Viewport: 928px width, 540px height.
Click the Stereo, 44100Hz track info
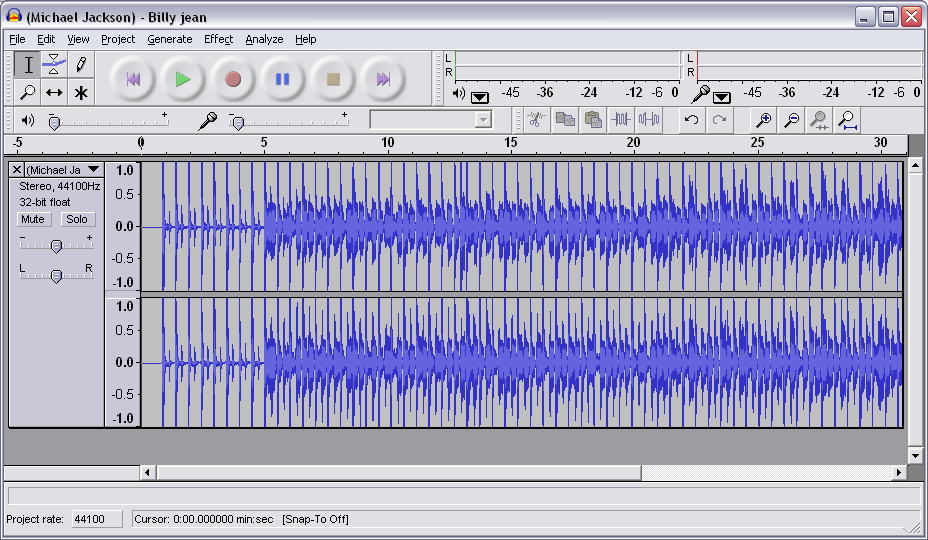click(59, 186)
